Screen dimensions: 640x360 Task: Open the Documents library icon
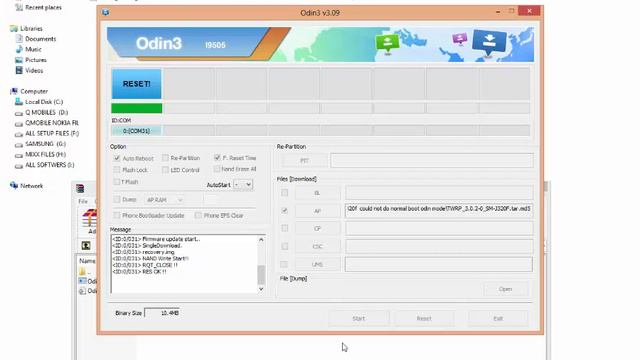coord(19,39)
